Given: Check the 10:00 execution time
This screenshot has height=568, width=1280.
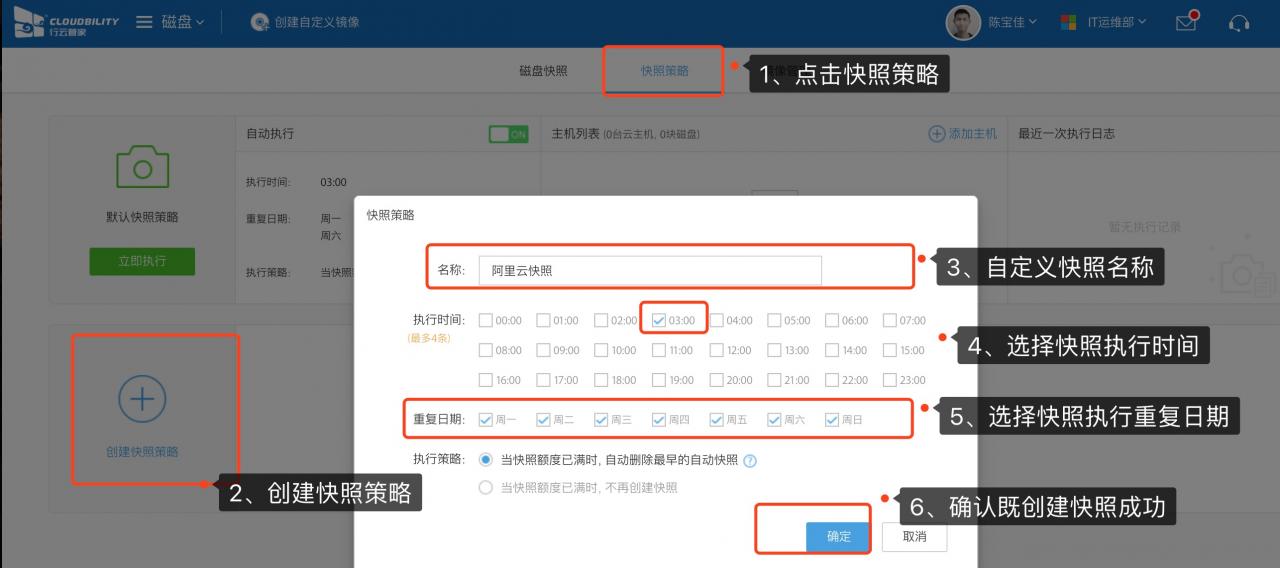Looking at the screenshot, I should coord(601,351).
